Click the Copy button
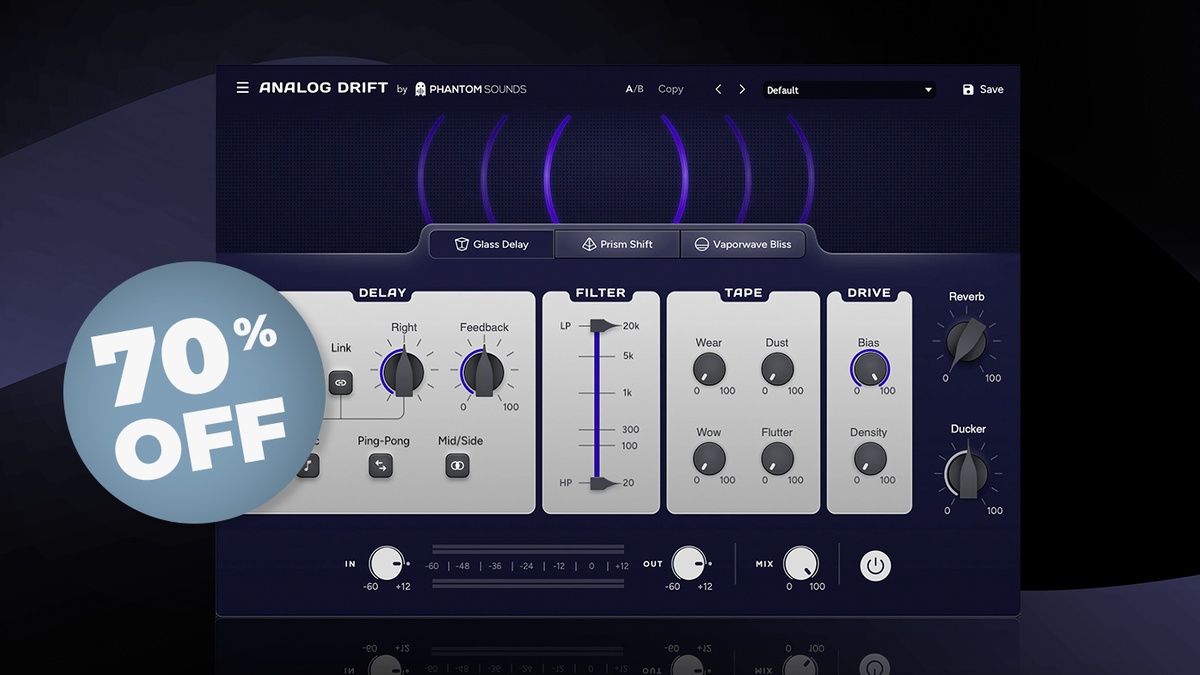The width and height of the screenshot is (1200, 675). pyautogui.click(x=671, y=90)
